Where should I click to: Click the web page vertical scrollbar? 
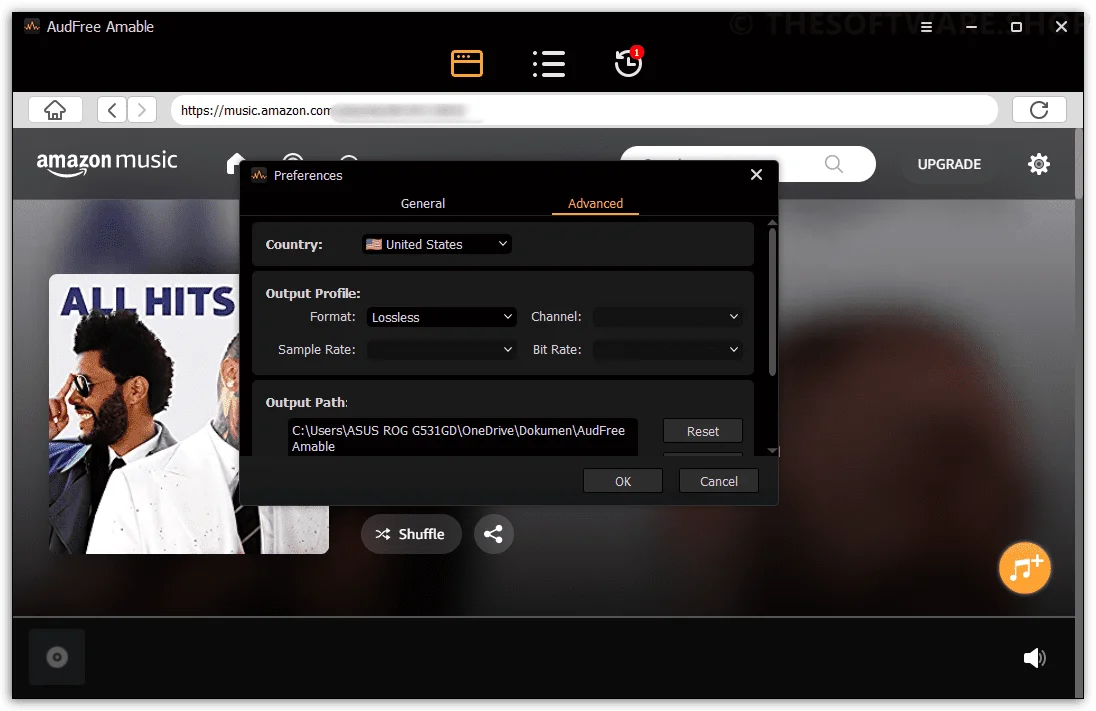tap(1080, 164)
